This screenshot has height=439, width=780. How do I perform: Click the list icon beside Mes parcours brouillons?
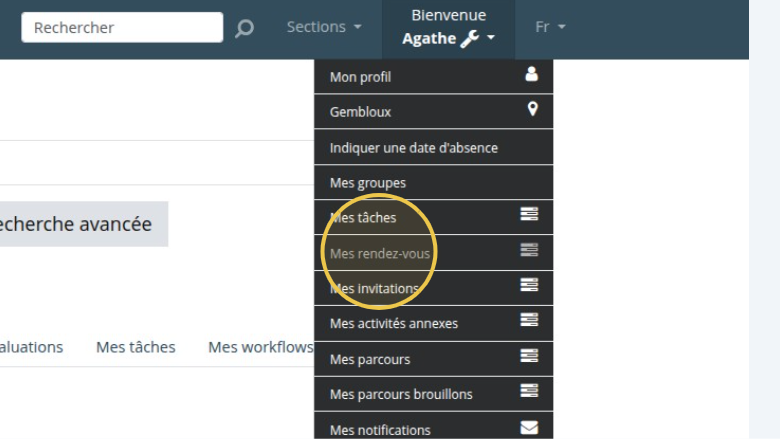529,391
